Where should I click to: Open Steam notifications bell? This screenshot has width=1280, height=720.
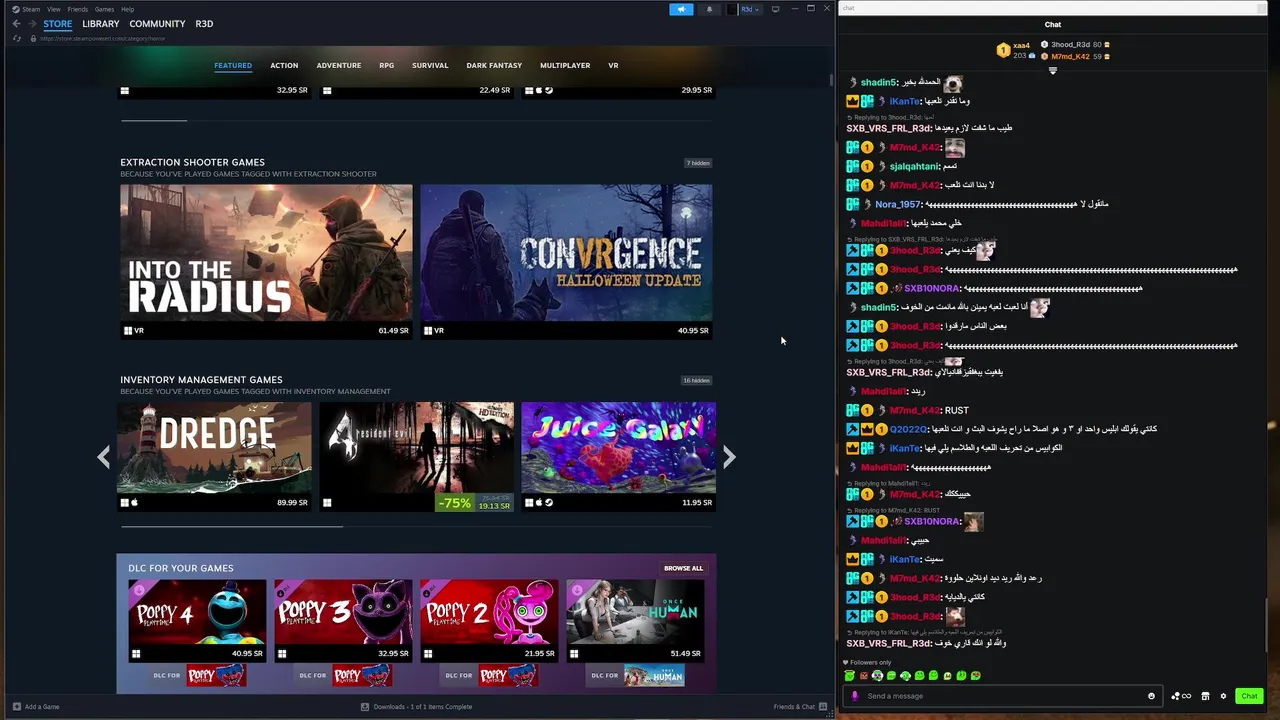pyautogui.click(x=709, y=9)
